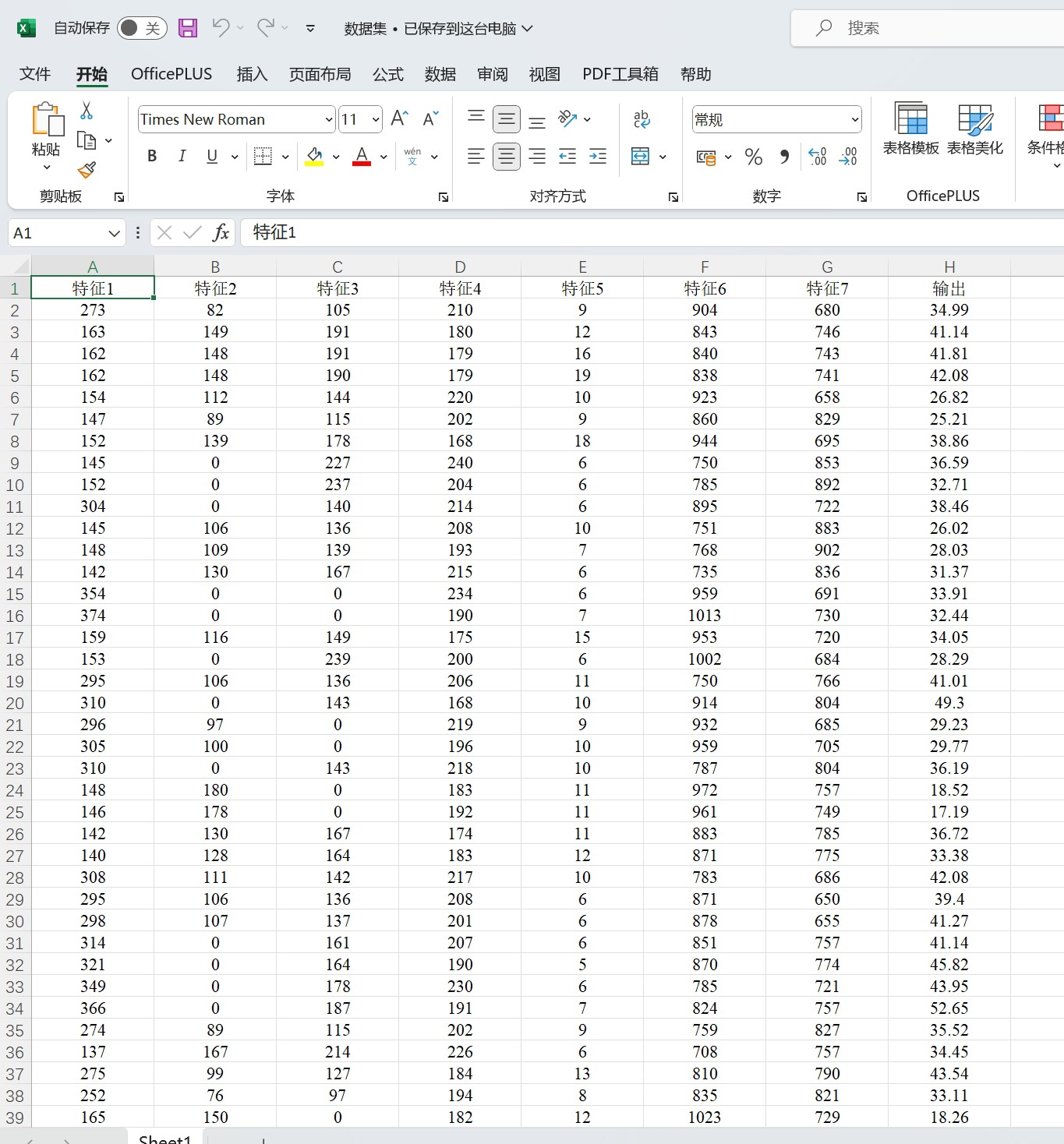Click the Insert Function fx icon
Screen dimensions: 1064x1144
pos(221,232)
